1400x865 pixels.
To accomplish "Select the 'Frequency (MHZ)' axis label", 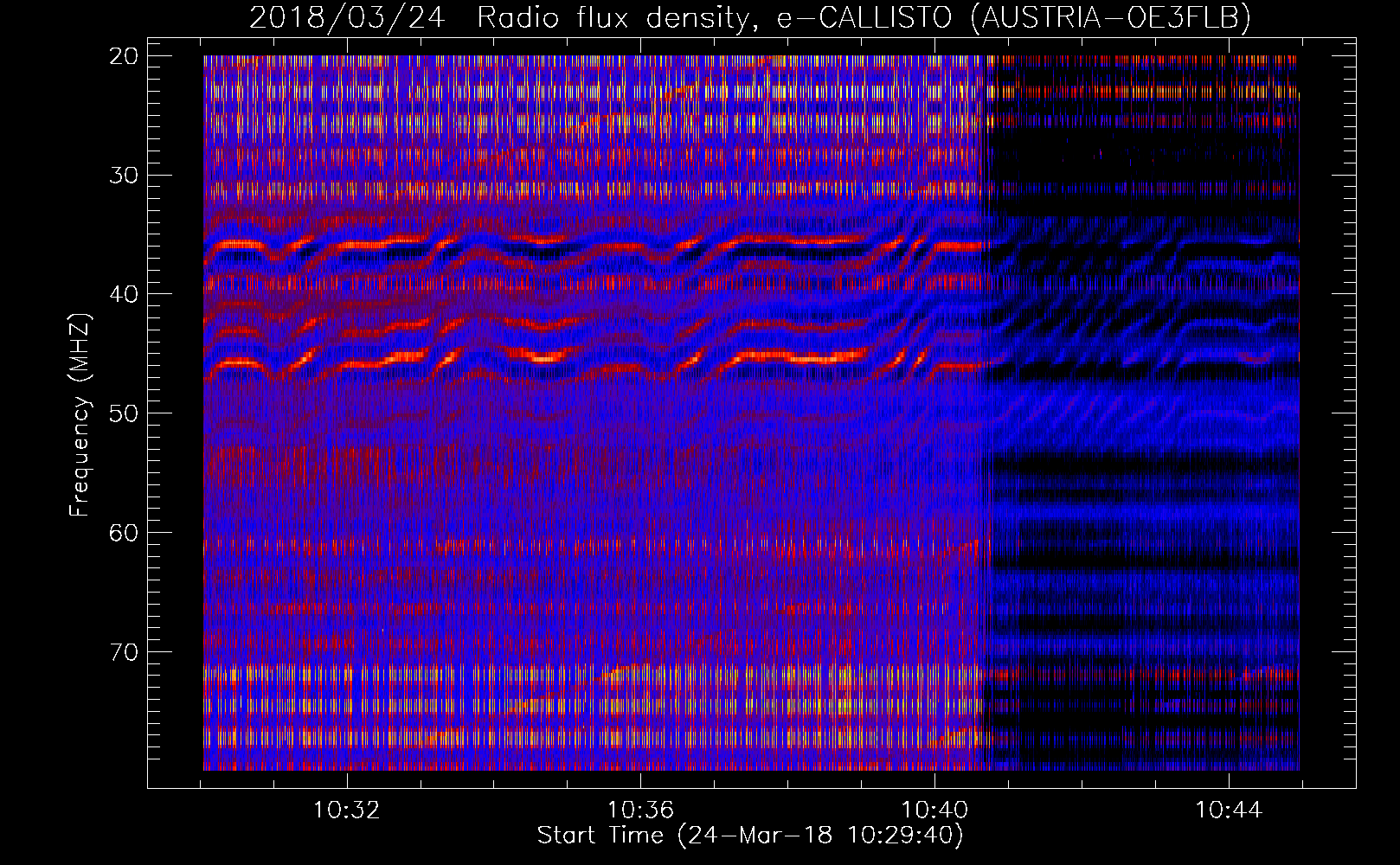I will click(79, 415).
